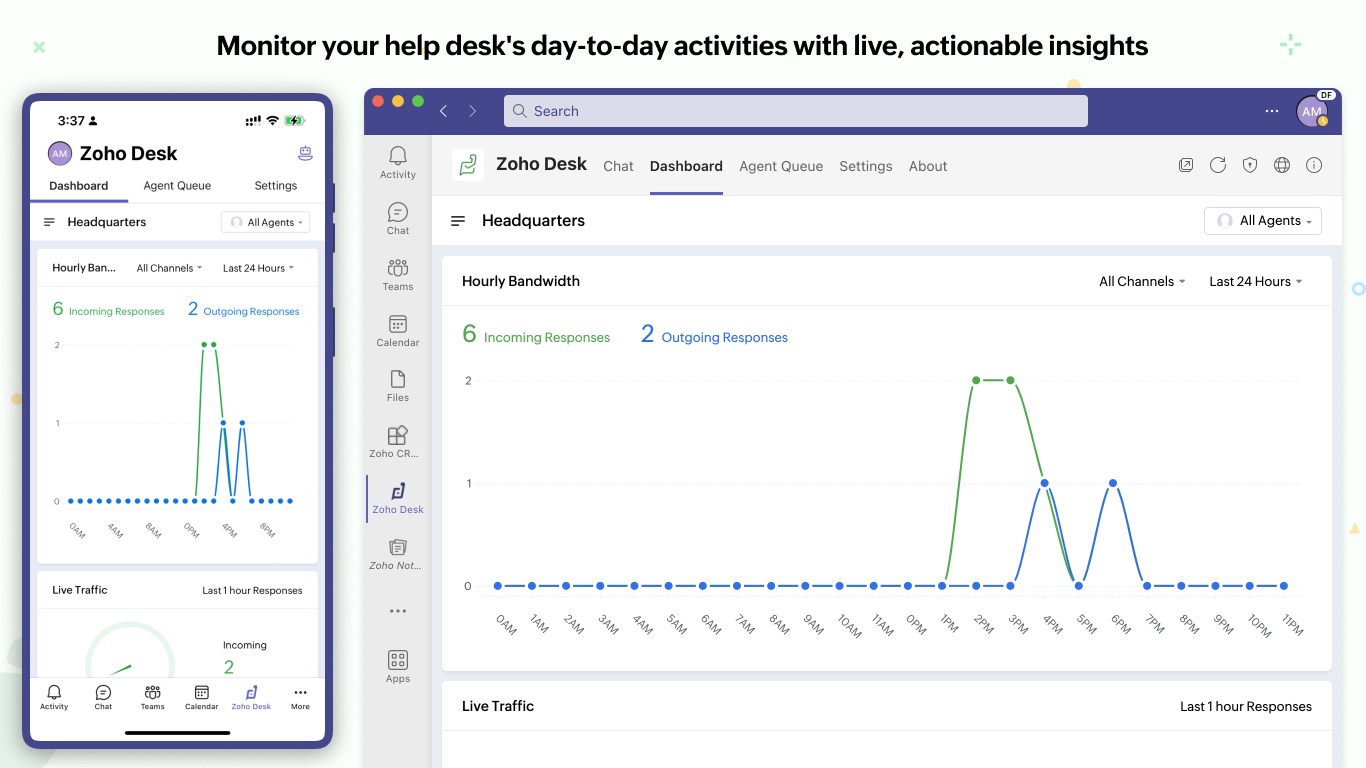
Task: Open Files in desktop Teams sidebar
Action: (x=398, y=385)
